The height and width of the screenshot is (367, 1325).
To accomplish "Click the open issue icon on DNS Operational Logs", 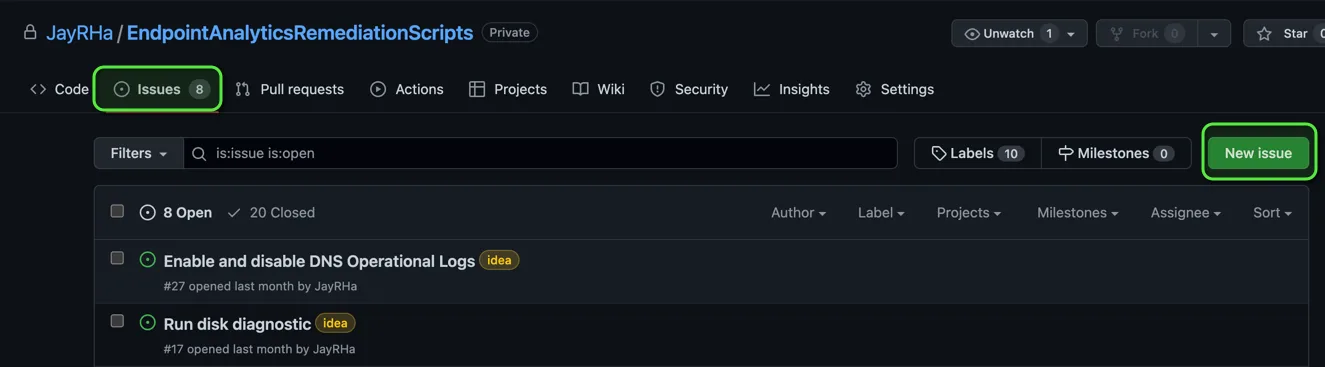I will click(148, 260).
